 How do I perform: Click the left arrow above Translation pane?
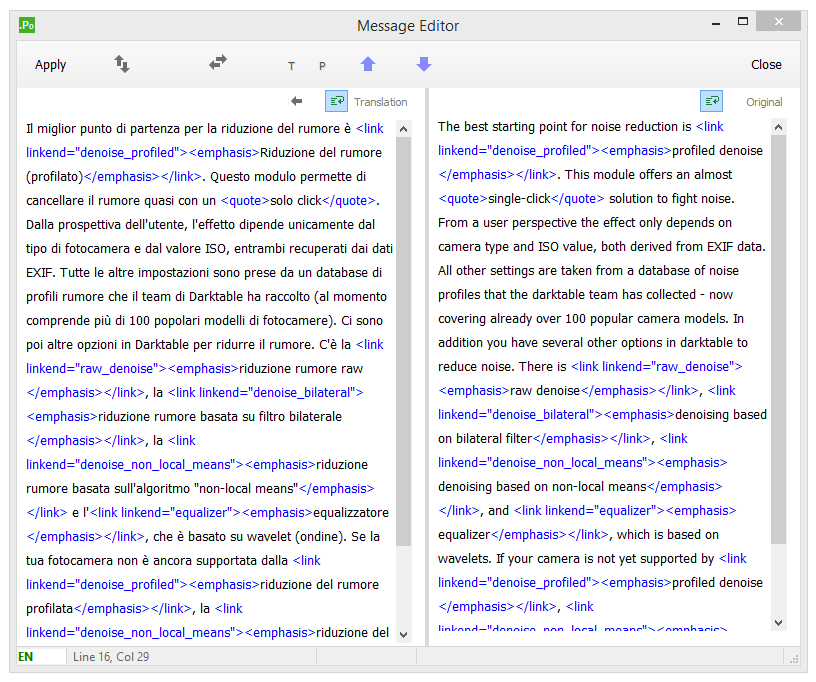coord(296,101)
